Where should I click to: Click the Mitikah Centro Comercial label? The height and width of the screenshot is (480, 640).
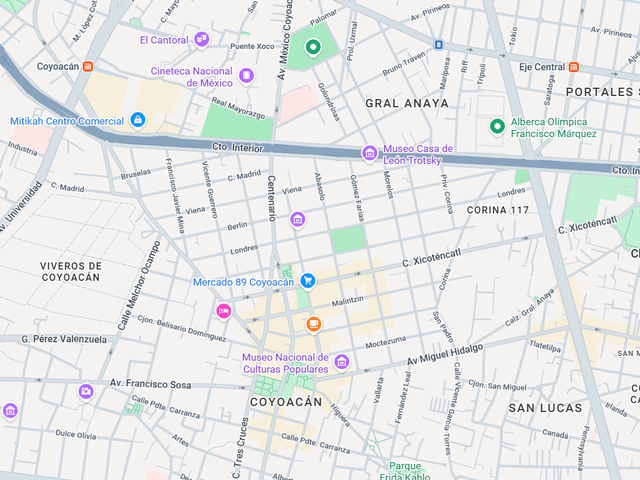[x=67, y=121]
